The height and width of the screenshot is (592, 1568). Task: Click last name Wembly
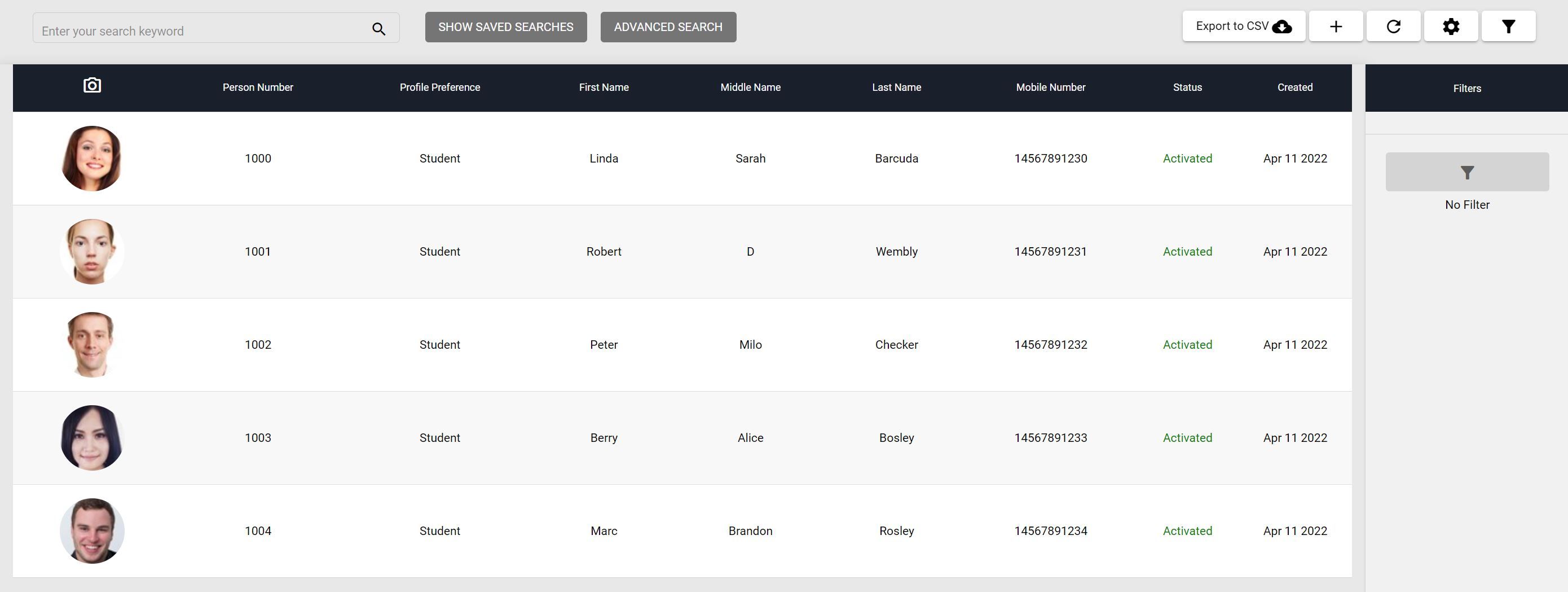coord(897,252)
